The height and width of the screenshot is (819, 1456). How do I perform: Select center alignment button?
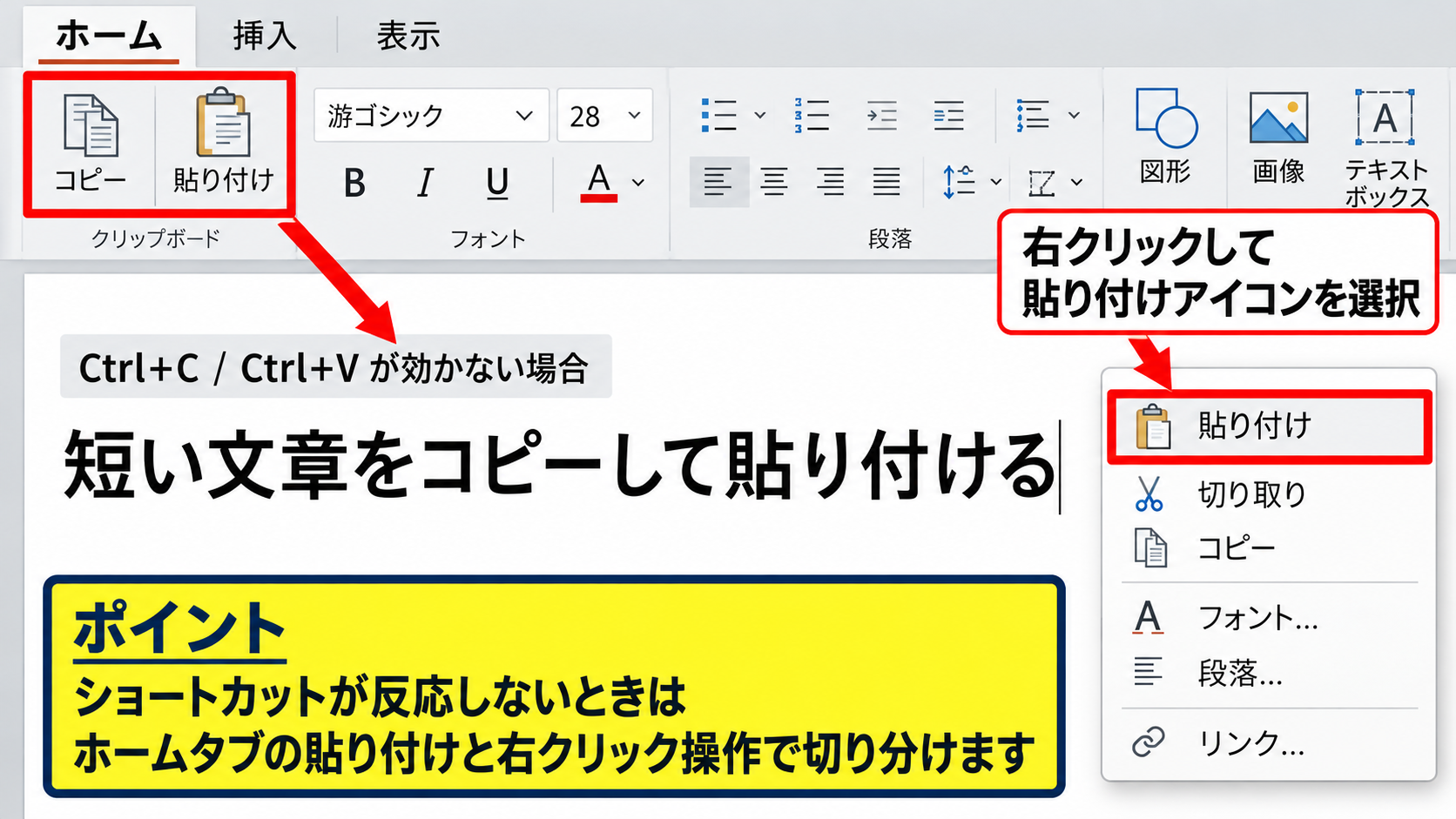click(x=774, y=182)
